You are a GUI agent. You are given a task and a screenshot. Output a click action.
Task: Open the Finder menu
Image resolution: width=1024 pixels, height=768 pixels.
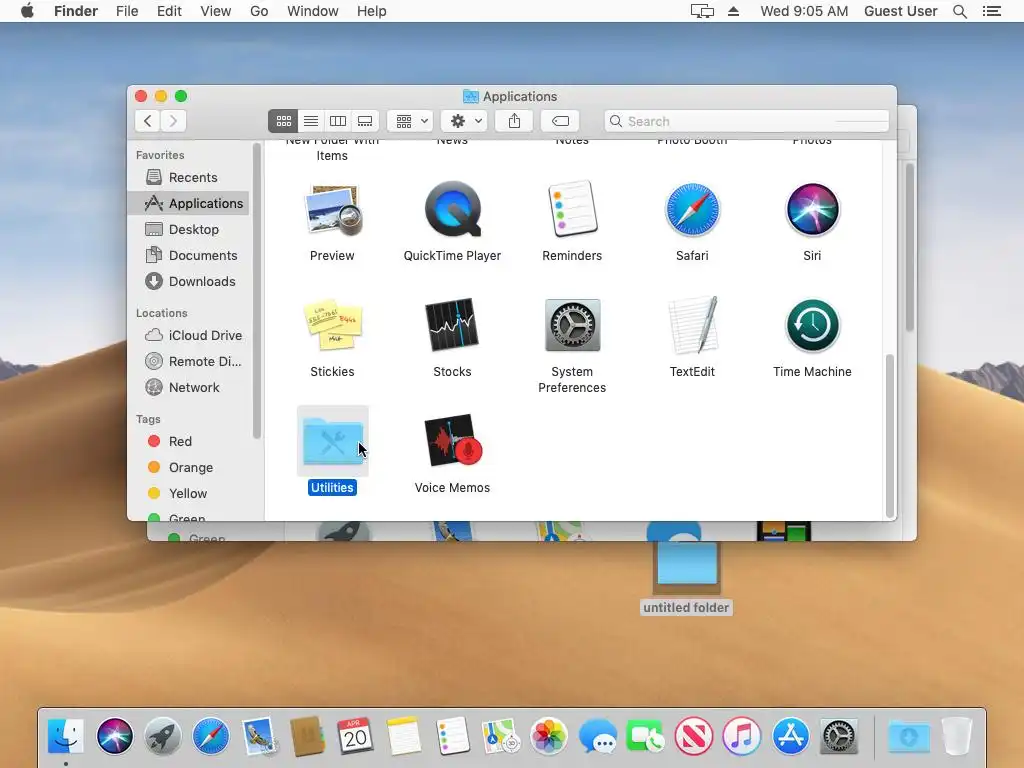coord(76,11)
